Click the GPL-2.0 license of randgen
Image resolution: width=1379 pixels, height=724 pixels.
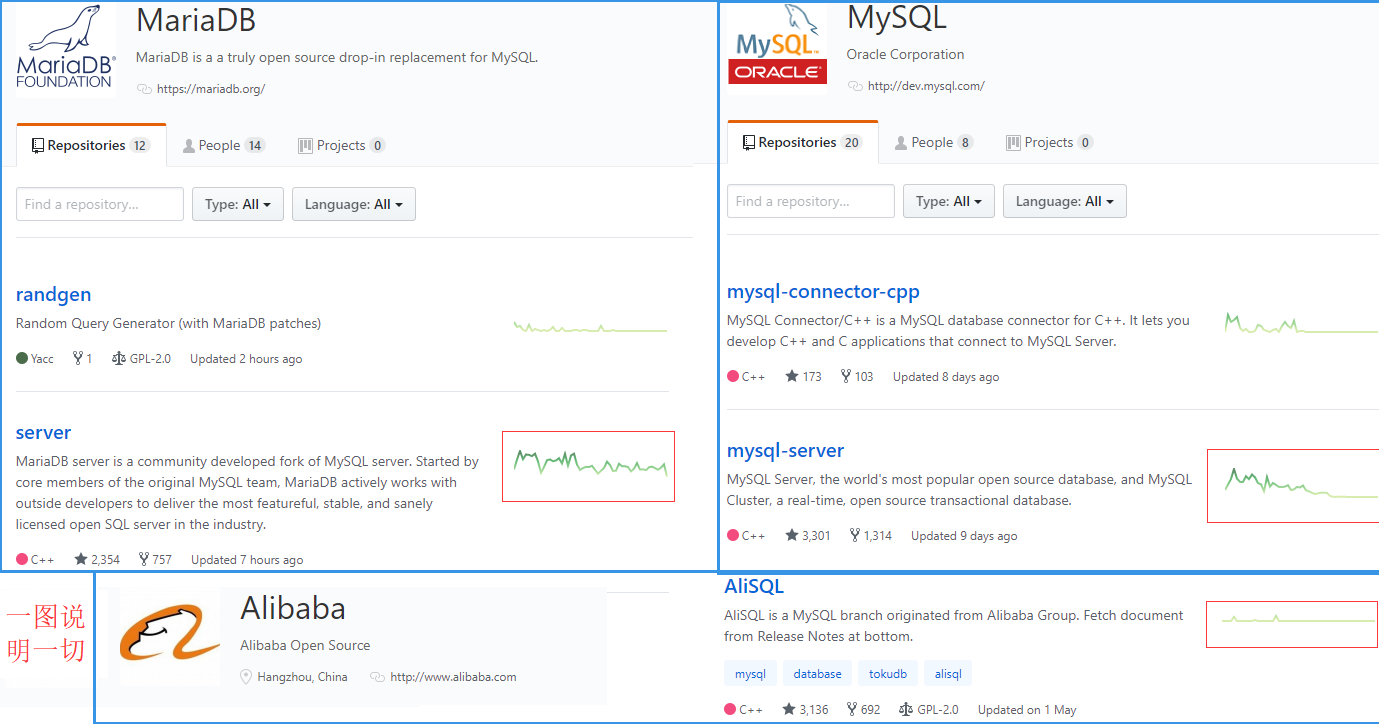tap(141, 359)
